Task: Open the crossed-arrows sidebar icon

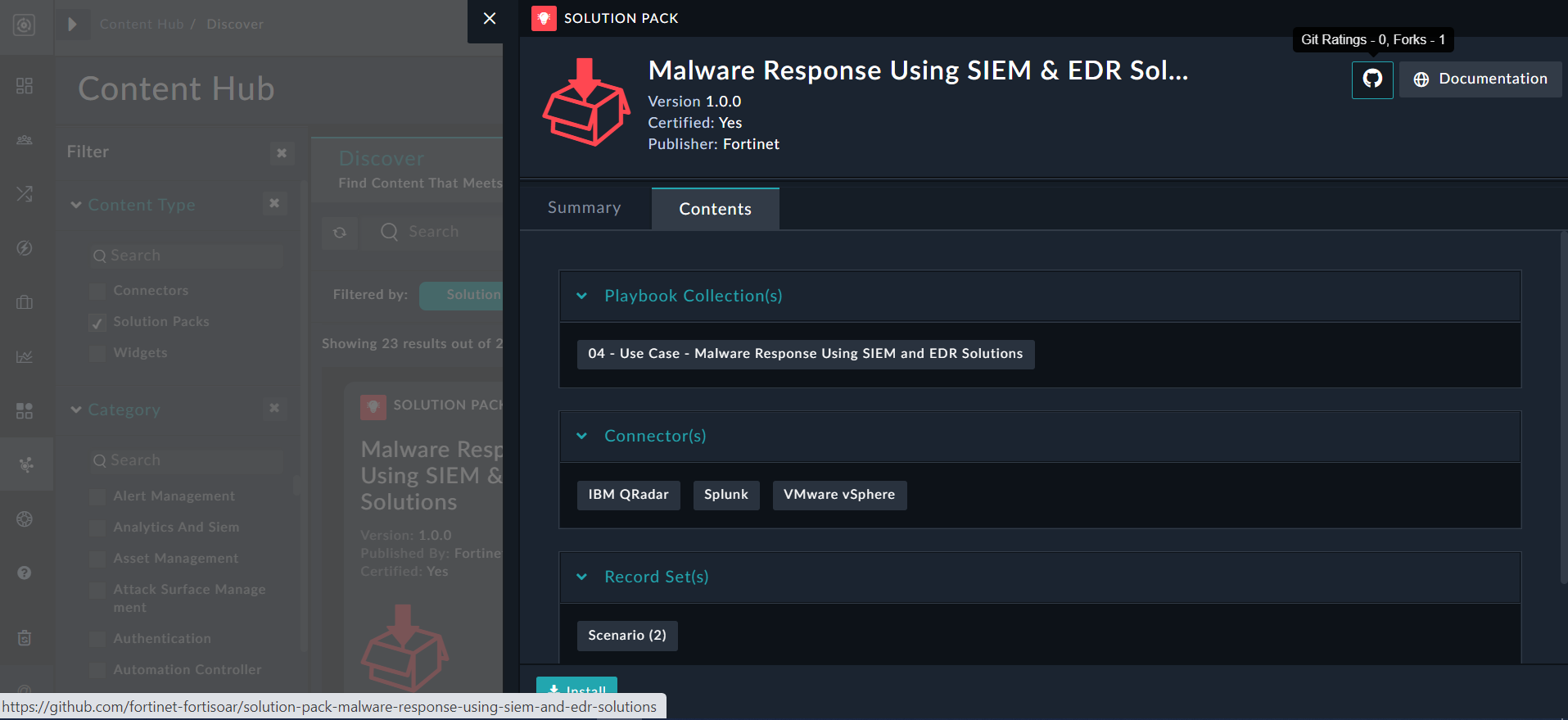Action: tap(25, 194)
